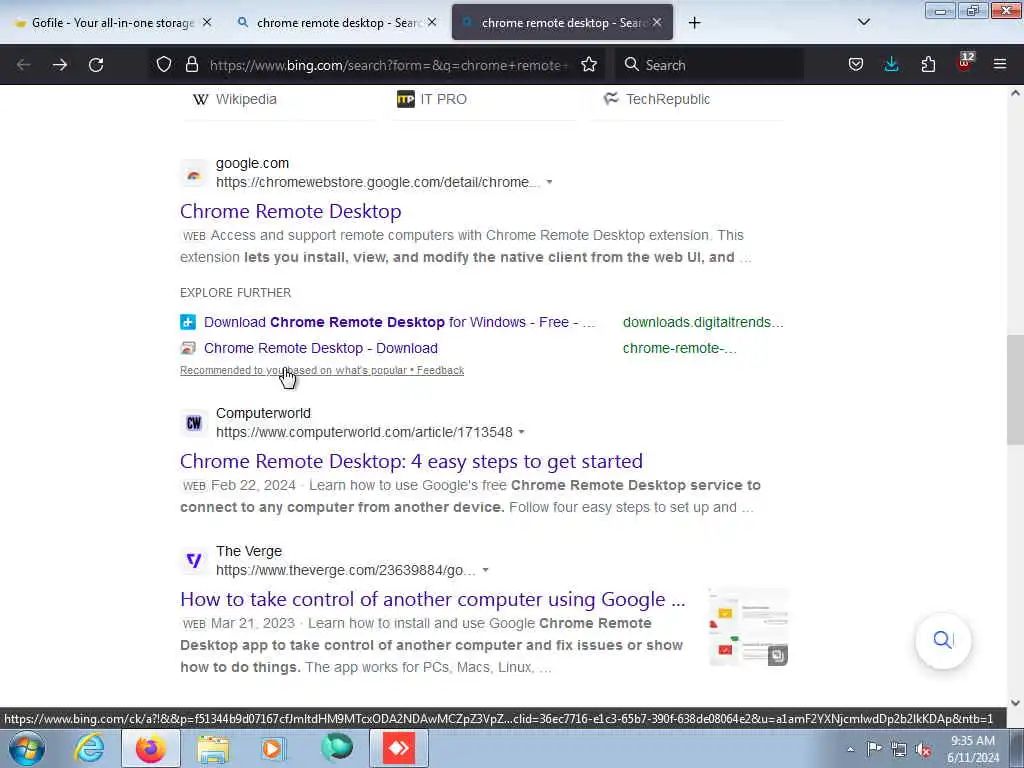Click the Feedback link
Image resolution: width=1024 pixels, height=768 pixels.
(x=440, y=370)
